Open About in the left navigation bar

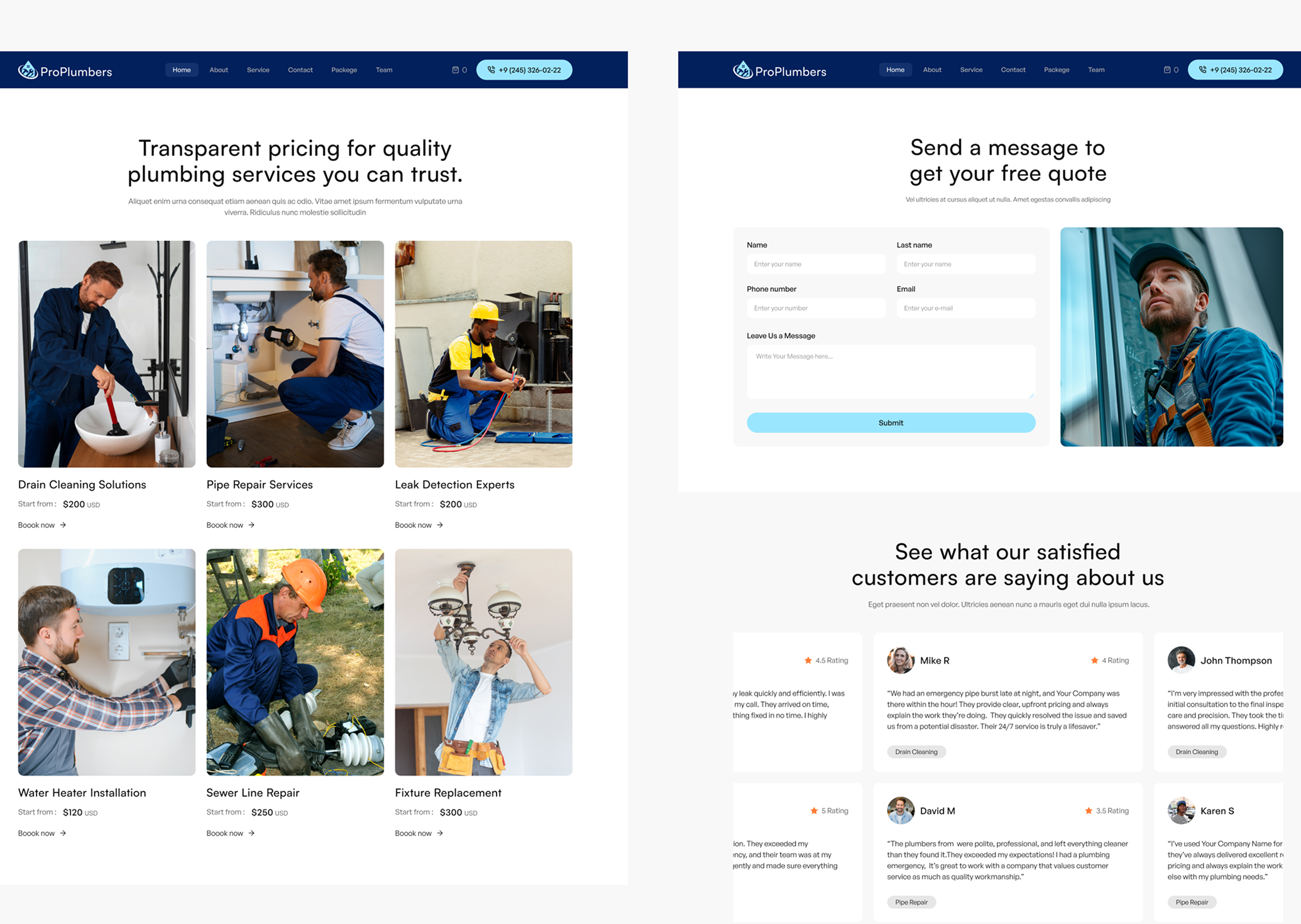[219, 70]
